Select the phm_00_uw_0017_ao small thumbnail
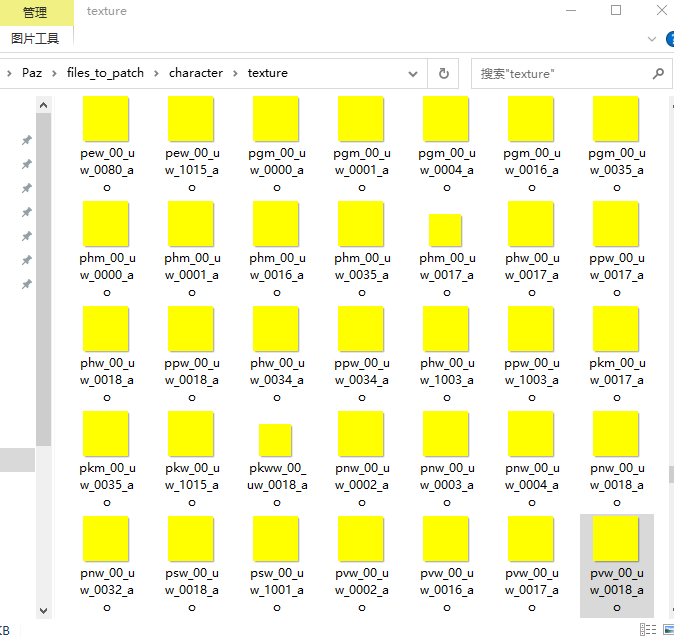 [x=445, y=230]
